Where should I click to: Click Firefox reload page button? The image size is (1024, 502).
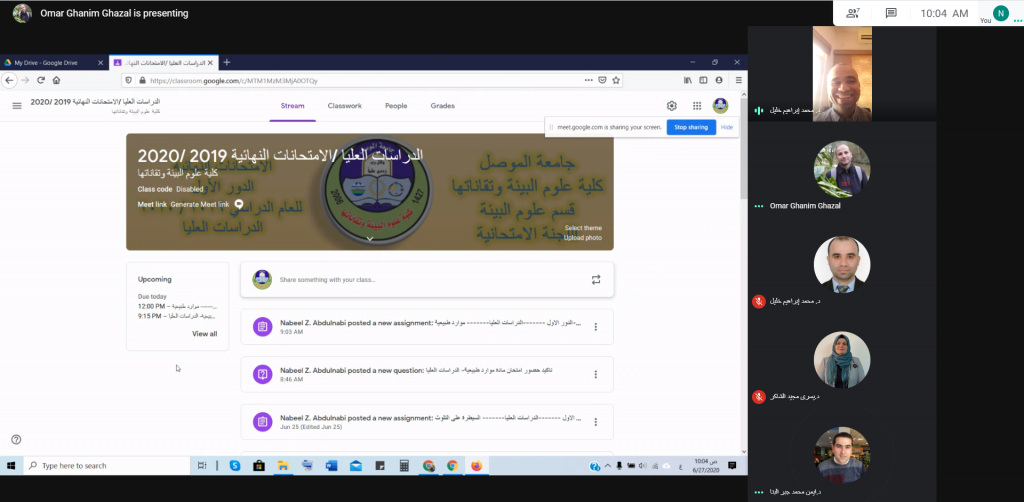pos(40,80)
